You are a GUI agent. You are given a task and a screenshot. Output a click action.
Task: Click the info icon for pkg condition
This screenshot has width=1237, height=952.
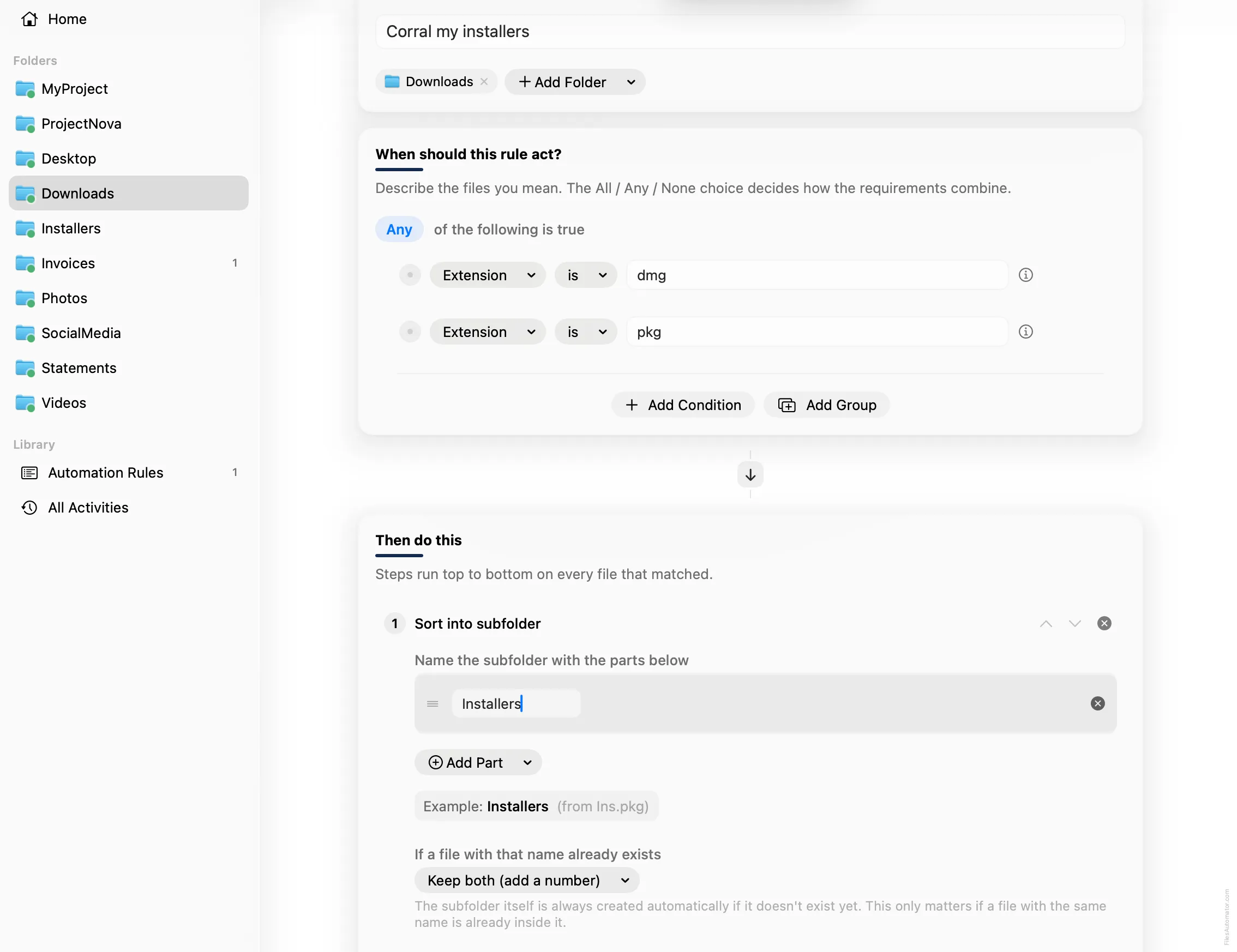(x=1026, y=332)
